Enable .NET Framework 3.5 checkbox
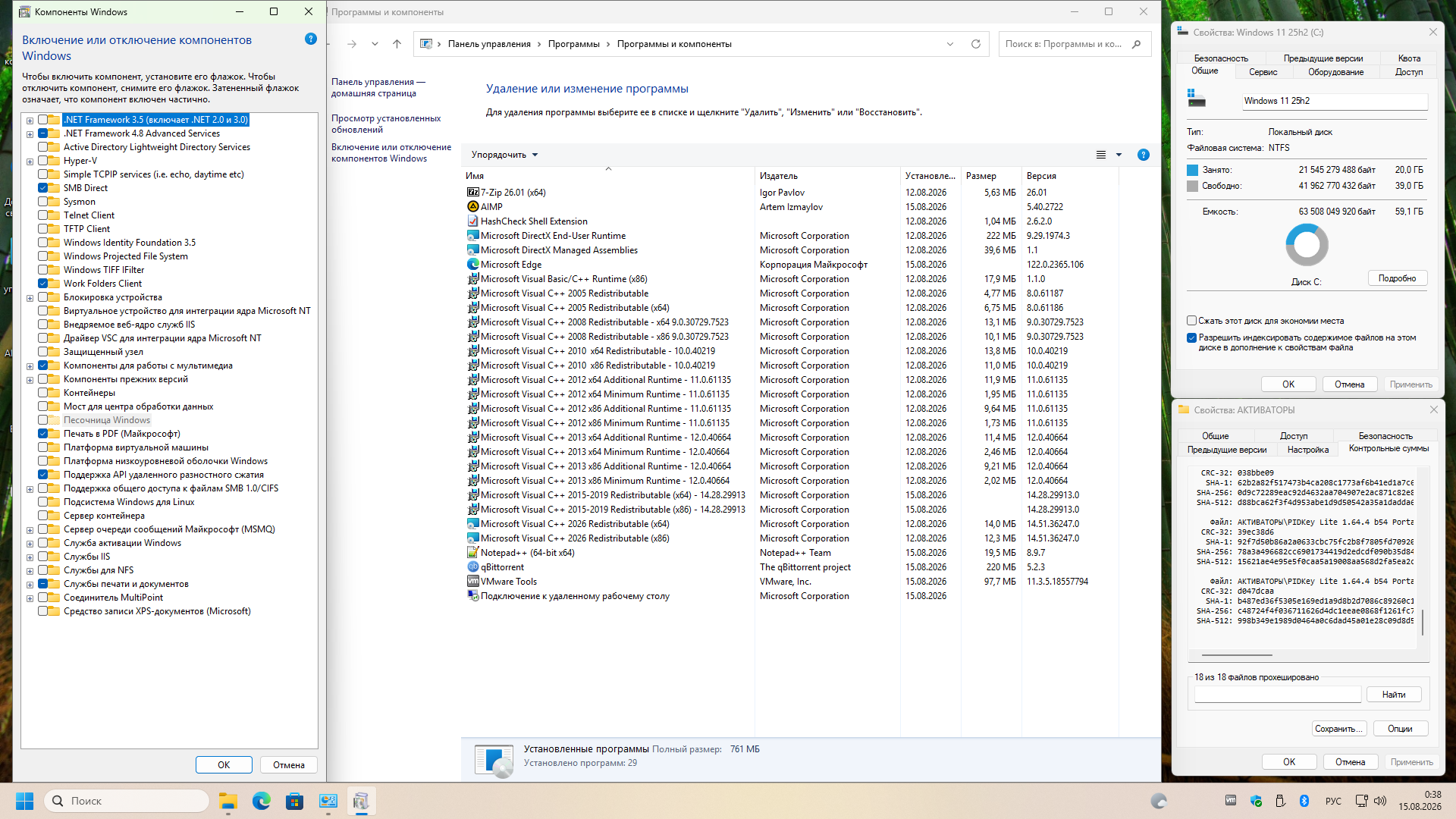The image size is (1456, 819). click(43, 120)
